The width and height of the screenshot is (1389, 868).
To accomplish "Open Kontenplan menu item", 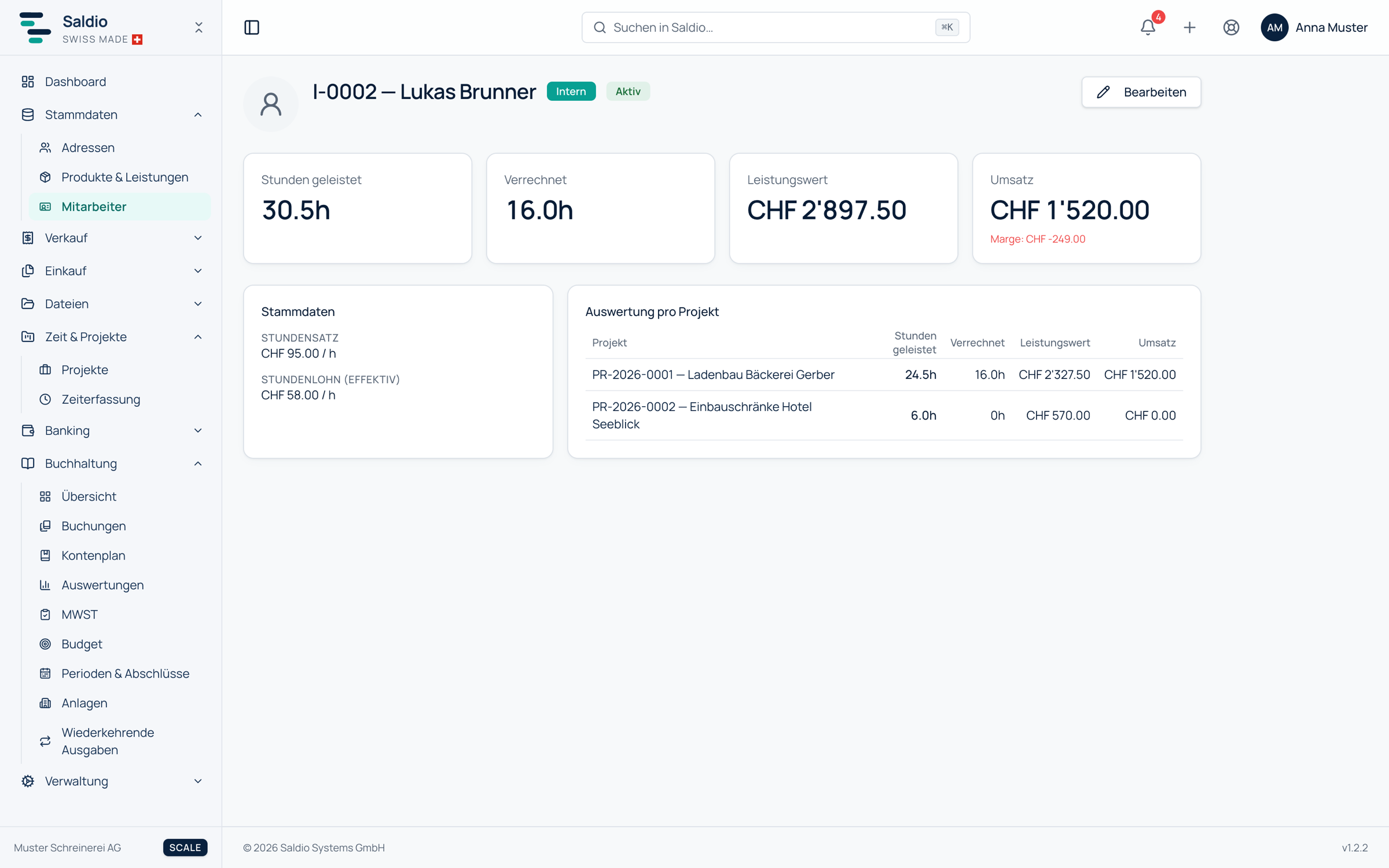I will point(120,556).
